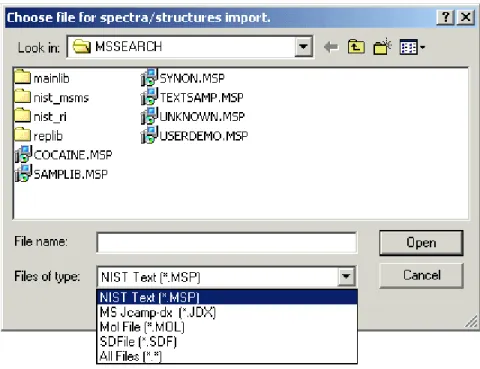Select SDFile (*.SDF) file type
The image size is (480, 369).
(227, 341)
